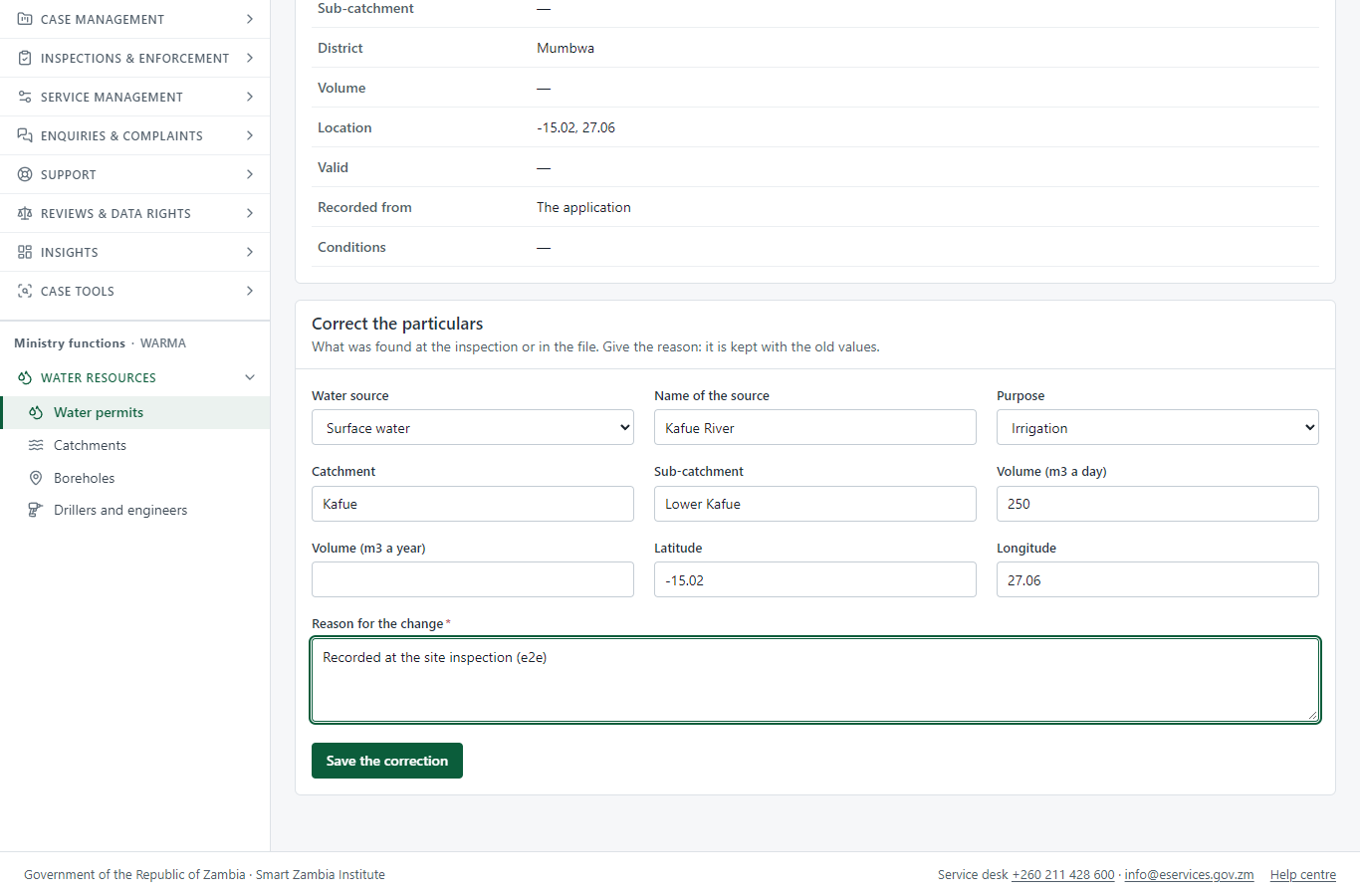This screenshot has height=896, width=1360.
Task: Click the Case Management sidebar icon
Action: pyautogui.click(x=25, y=19)
